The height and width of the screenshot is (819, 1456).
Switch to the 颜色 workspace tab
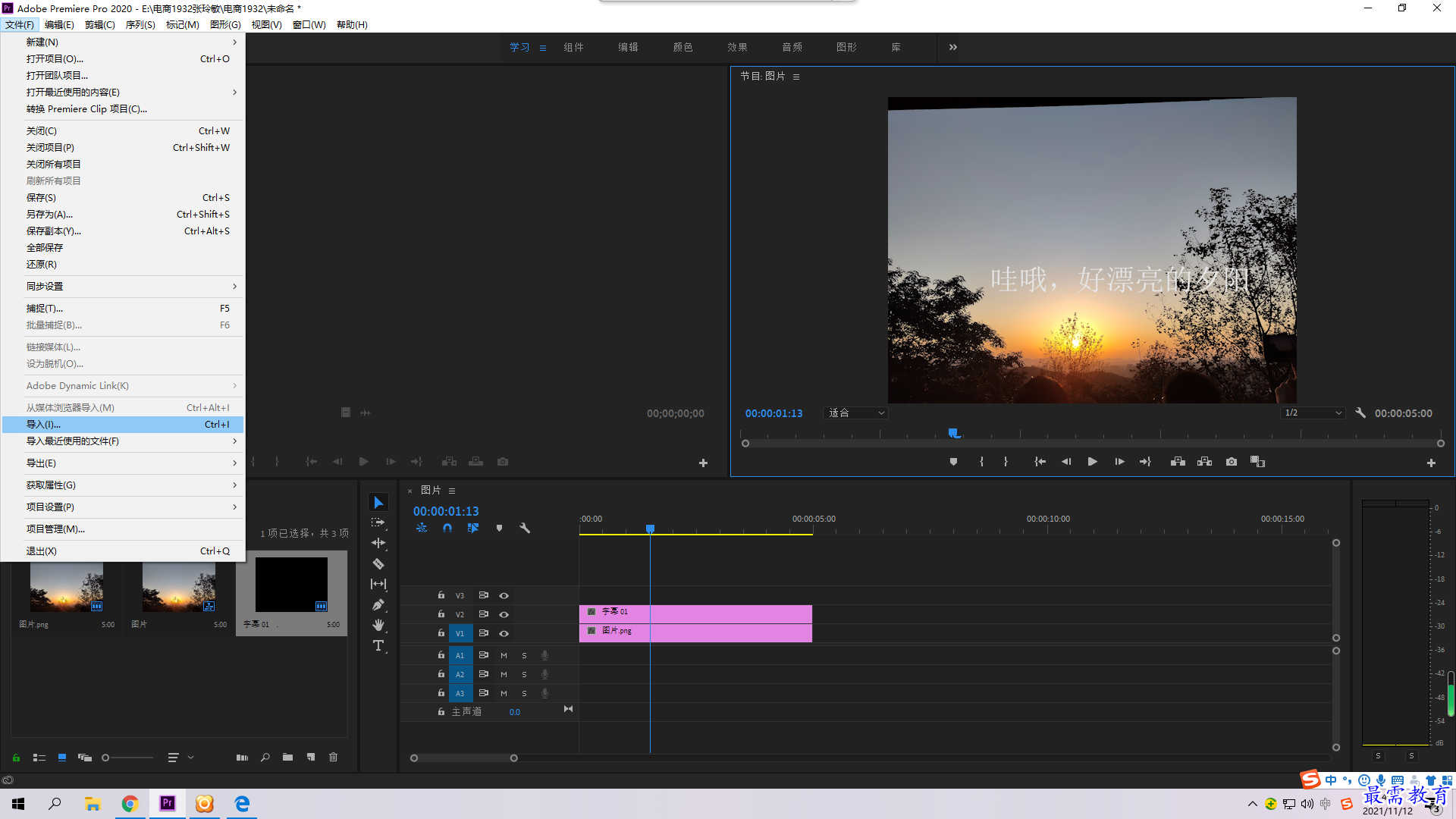[682, 47]
